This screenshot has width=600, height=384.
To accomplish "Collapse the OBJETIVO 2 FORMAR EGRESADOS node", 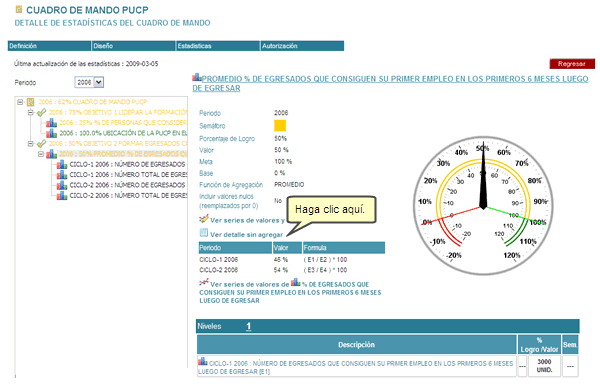I will 31,144.
